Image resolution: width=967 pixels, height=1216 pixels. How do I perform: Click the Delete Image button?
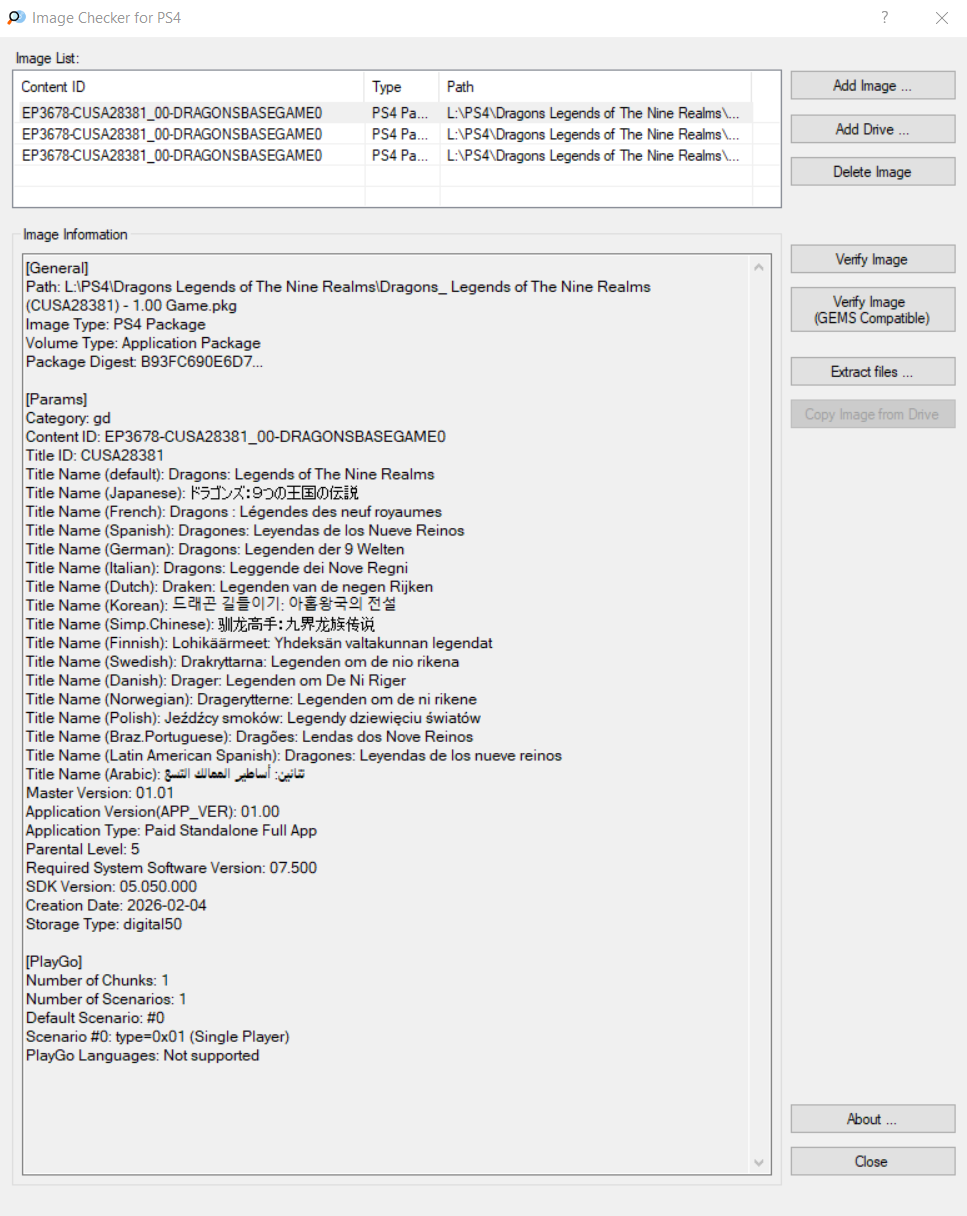click(873, 172)
